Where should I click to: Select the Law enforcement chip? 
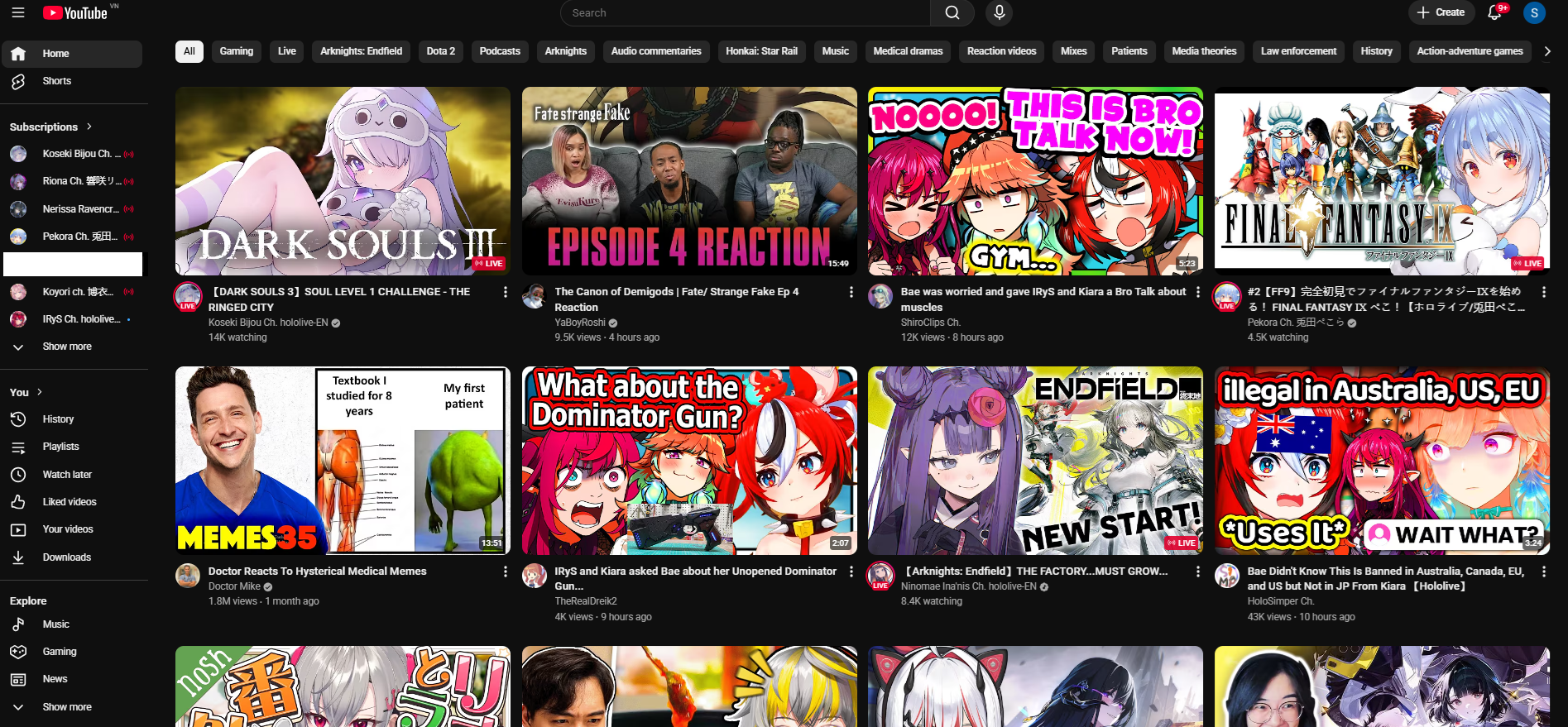[x=1298, y=51]
